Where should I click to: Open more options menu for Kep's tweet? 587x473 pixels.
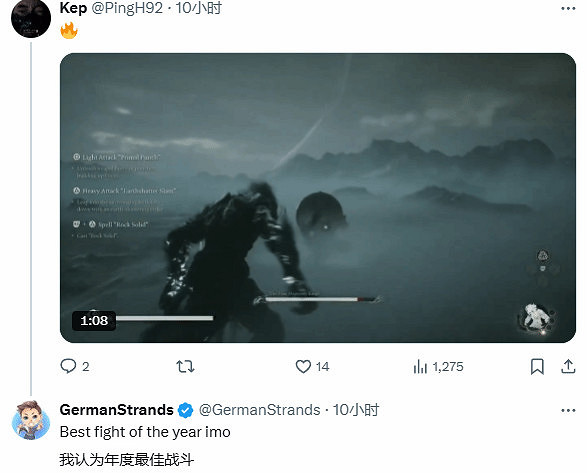click(x=568, y=9)
